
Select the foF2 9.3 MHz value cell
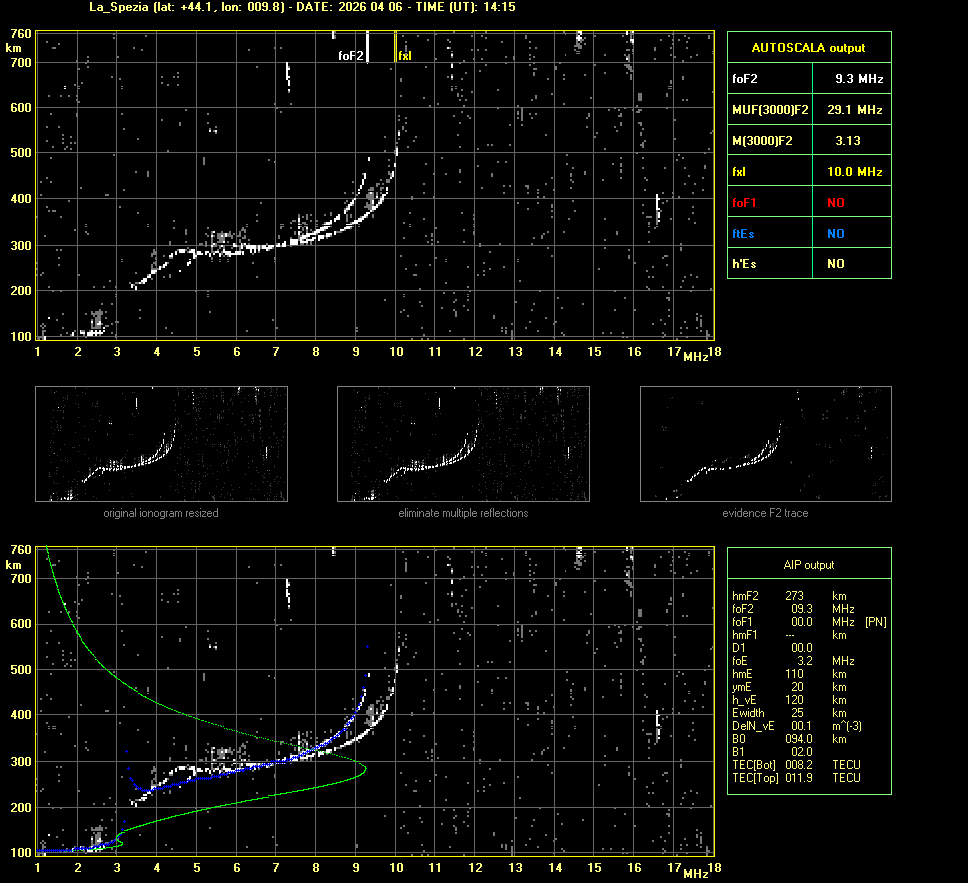pos(858,77)
